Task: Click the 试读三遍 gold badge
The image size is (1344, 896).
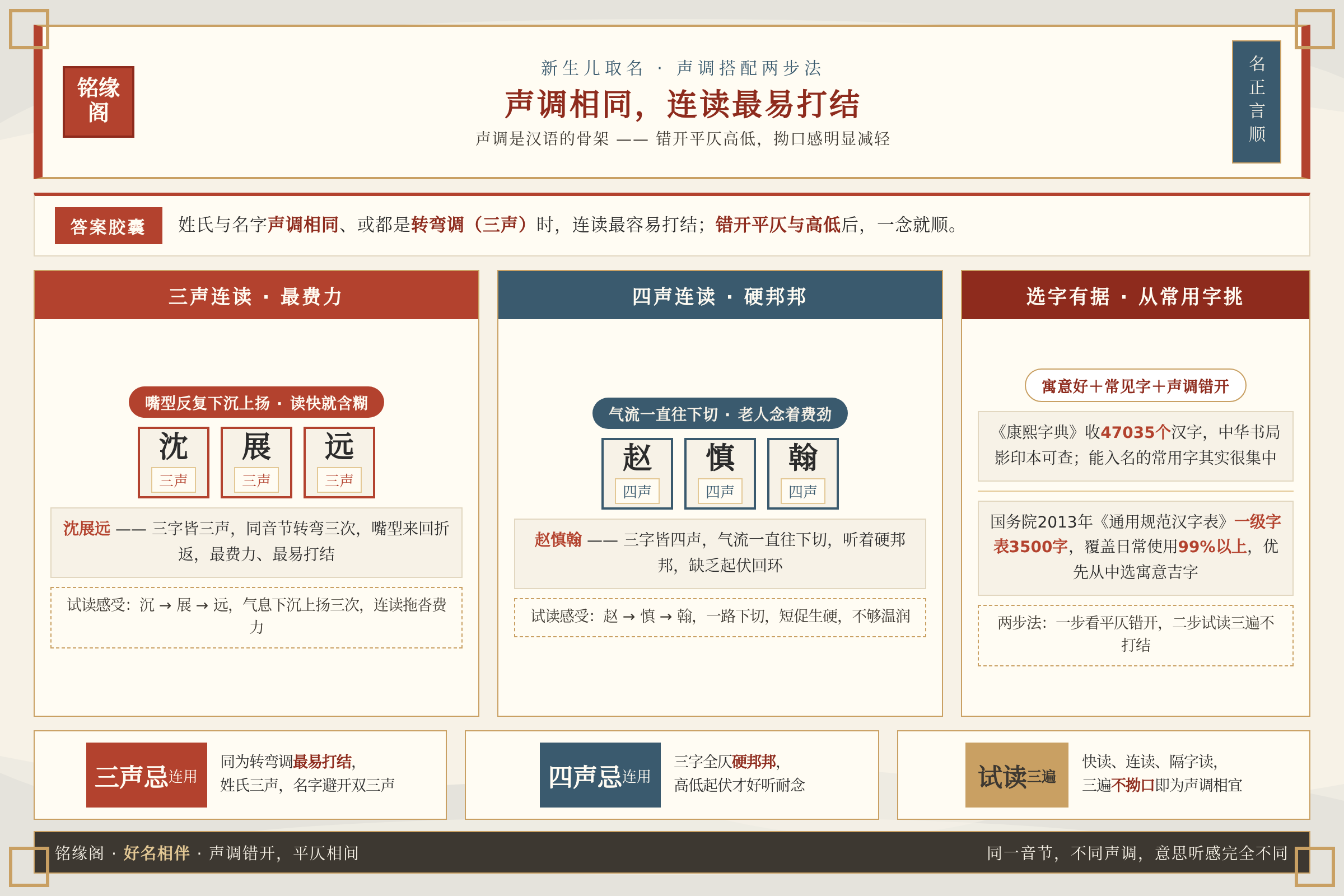Action: pos(1016,775)
